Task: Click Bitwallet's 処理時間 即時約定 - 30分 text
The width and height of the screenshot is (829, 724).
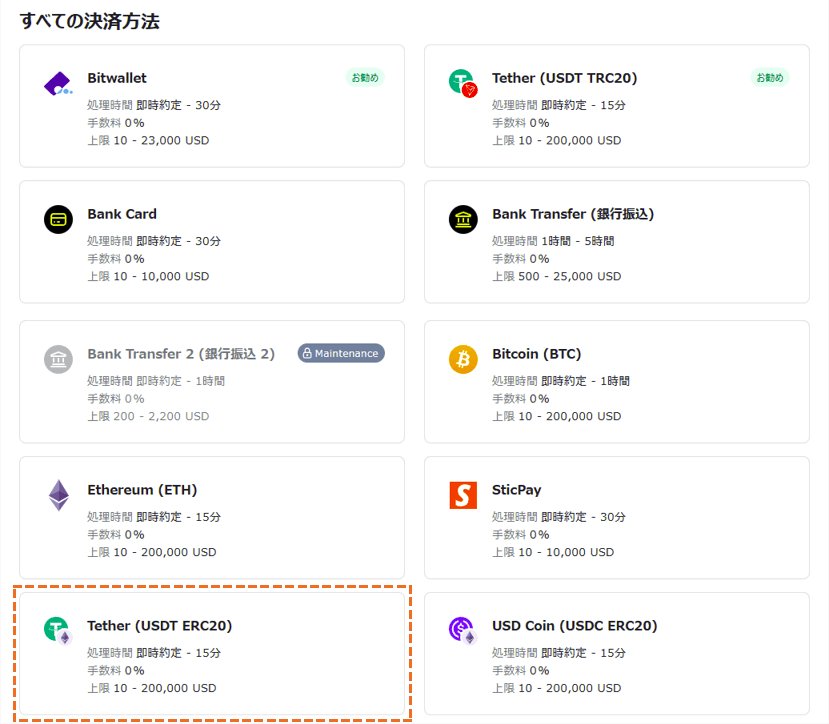Action: (154, 105)
